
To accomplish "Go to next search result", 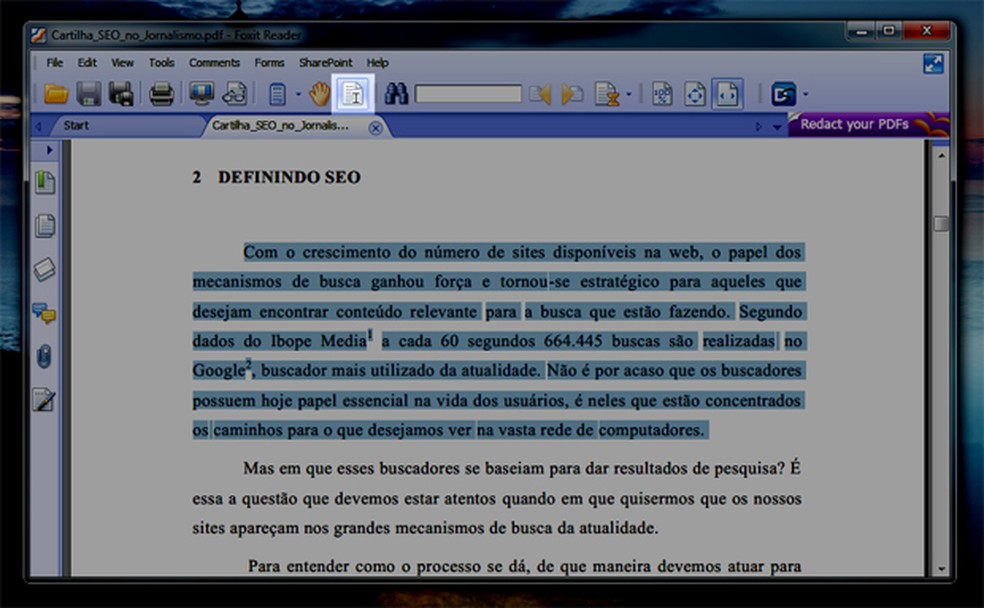I will (x=572, y=94).
